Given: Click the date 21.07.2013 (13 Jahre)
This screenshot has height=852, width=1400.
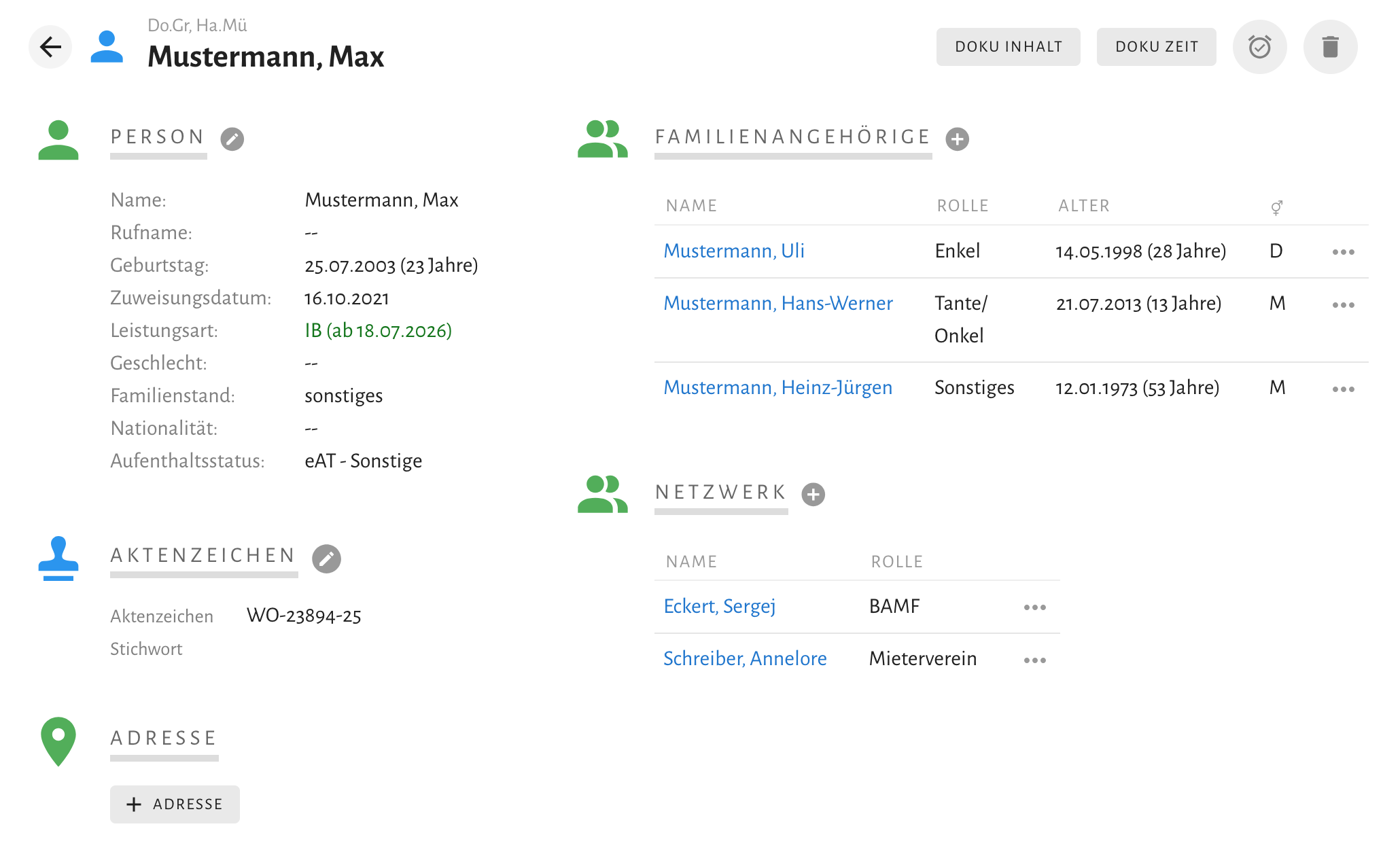Looking at the screenshot, I should coord(1139,304).
